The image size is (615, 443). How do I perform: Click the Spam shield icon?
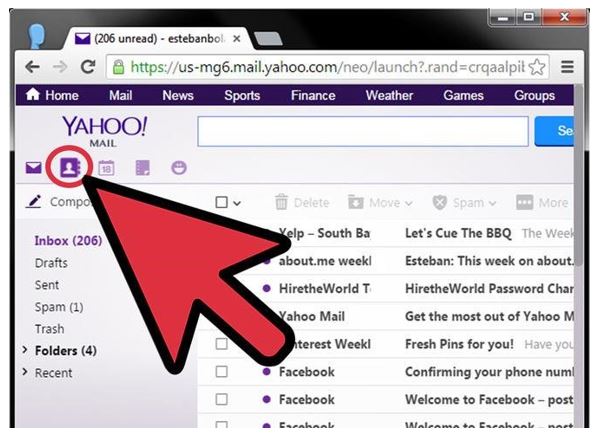point(440,202)
